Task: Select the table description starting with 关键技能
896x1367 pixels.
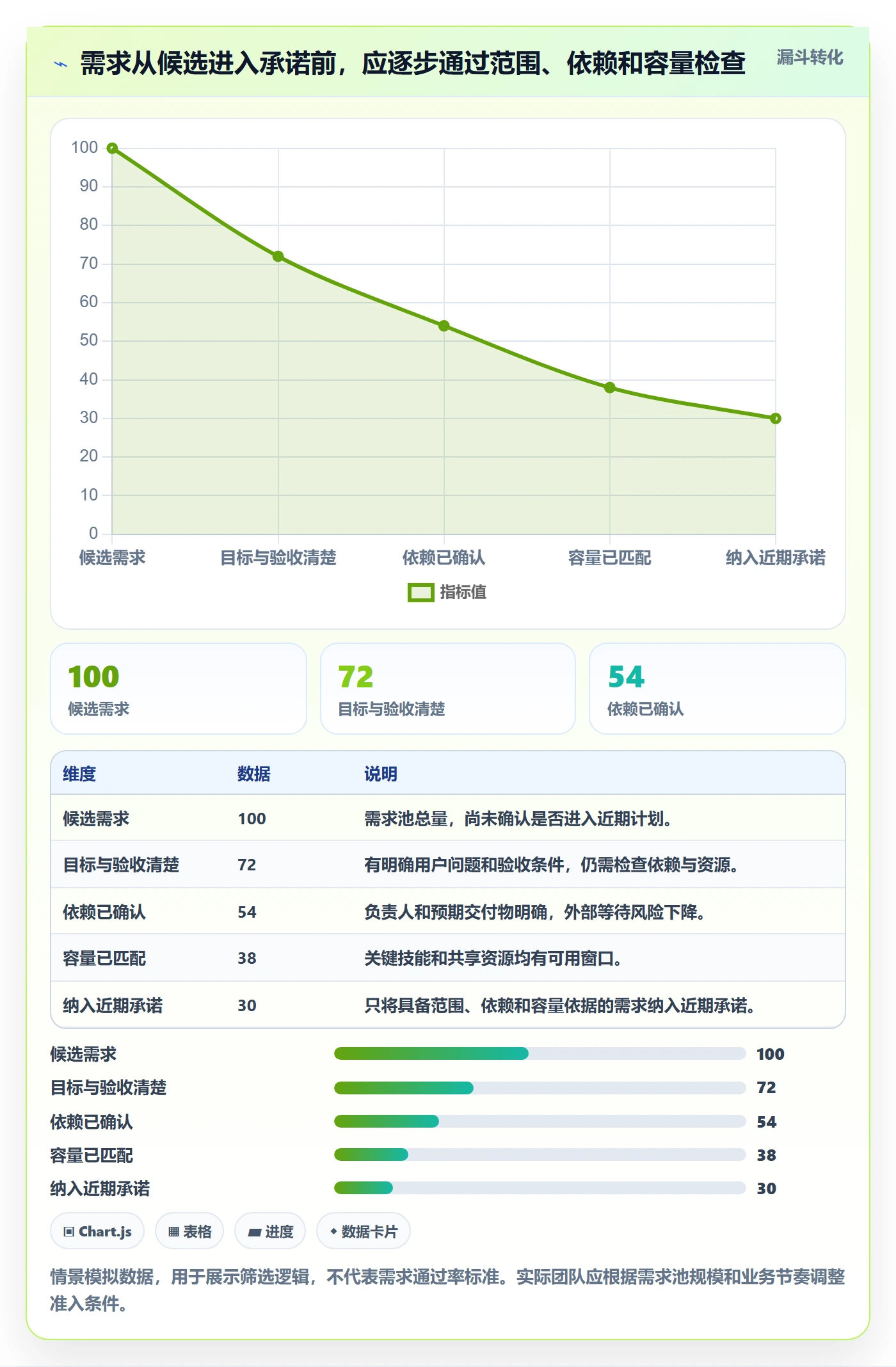Action: pyautogui.click(x=493, y=959)
